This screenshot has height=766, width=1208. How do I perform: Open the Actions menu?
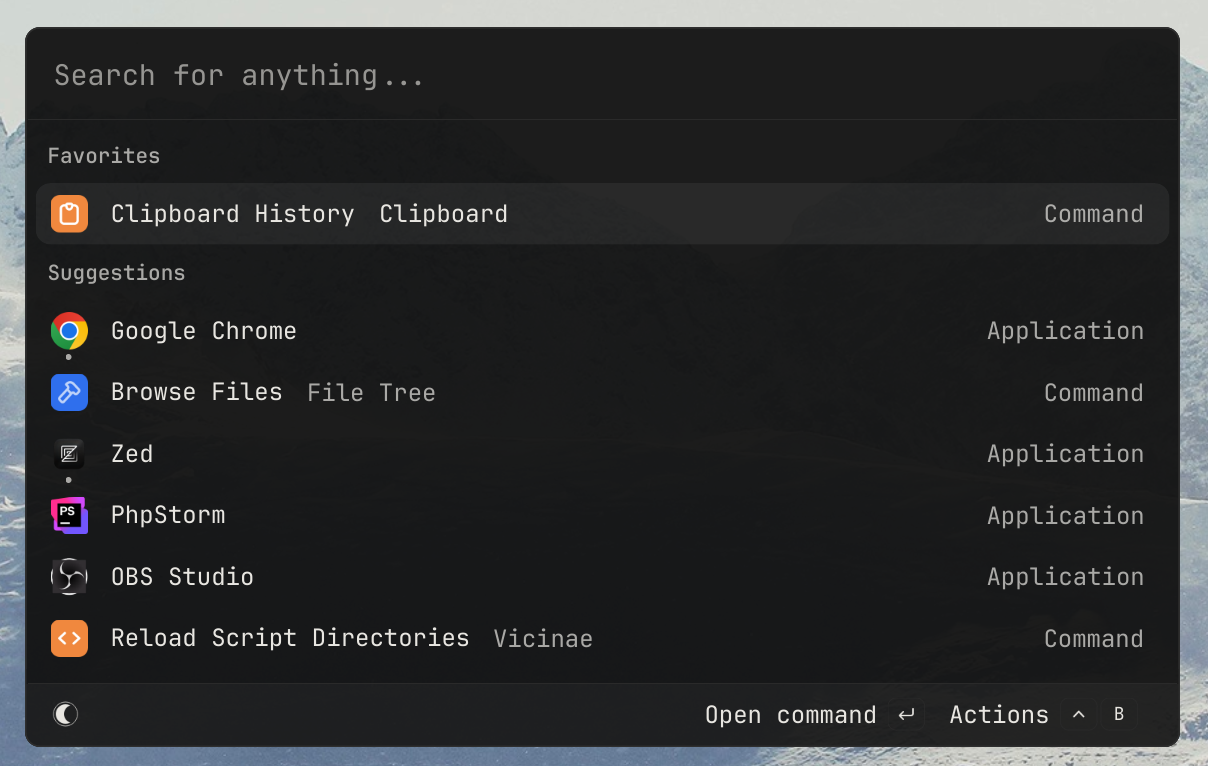pyautogui.click(x=998, y=715)
